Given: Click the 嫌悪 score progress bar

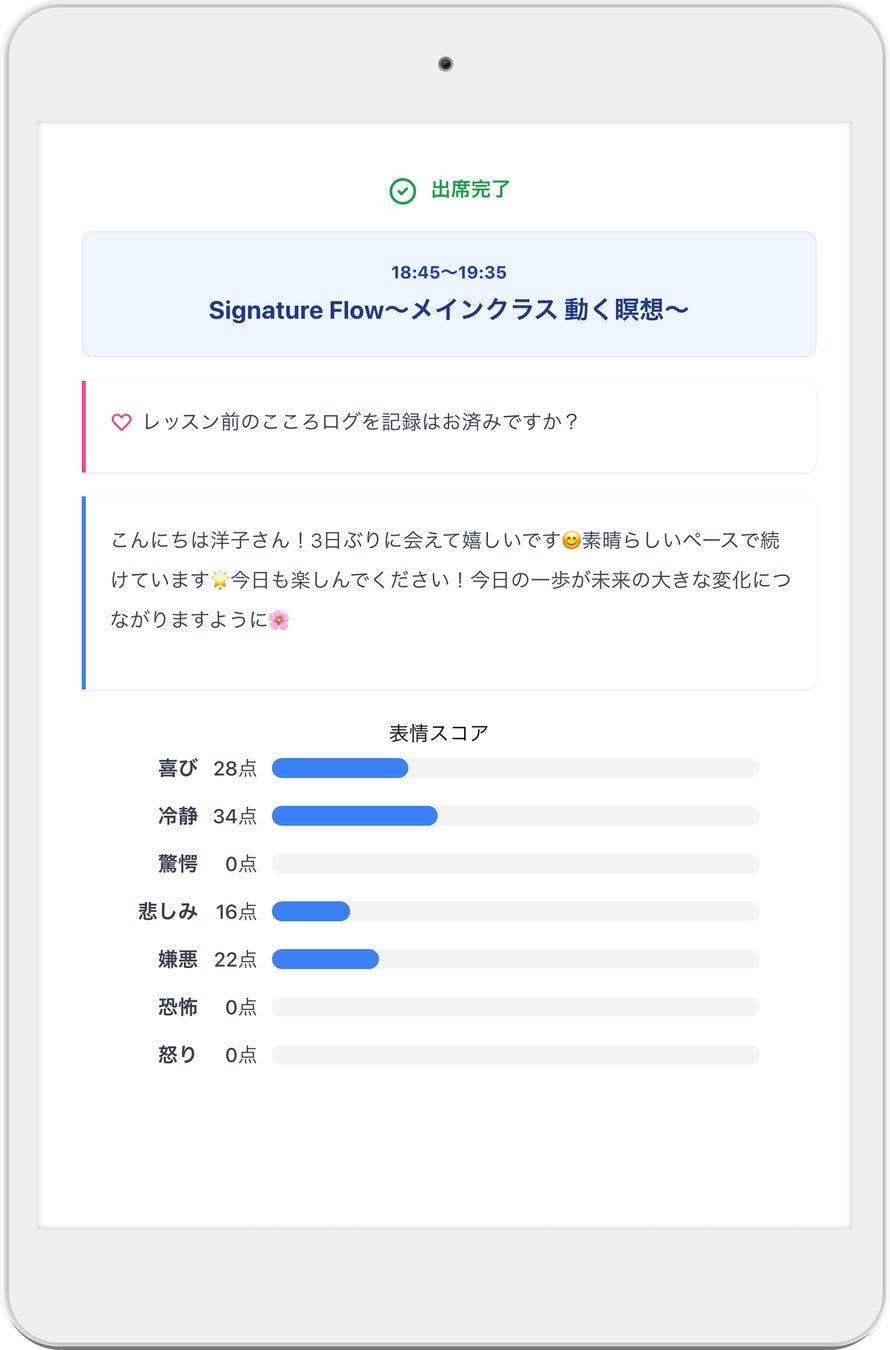Looking at the screenshot, I should click(515, 959).
